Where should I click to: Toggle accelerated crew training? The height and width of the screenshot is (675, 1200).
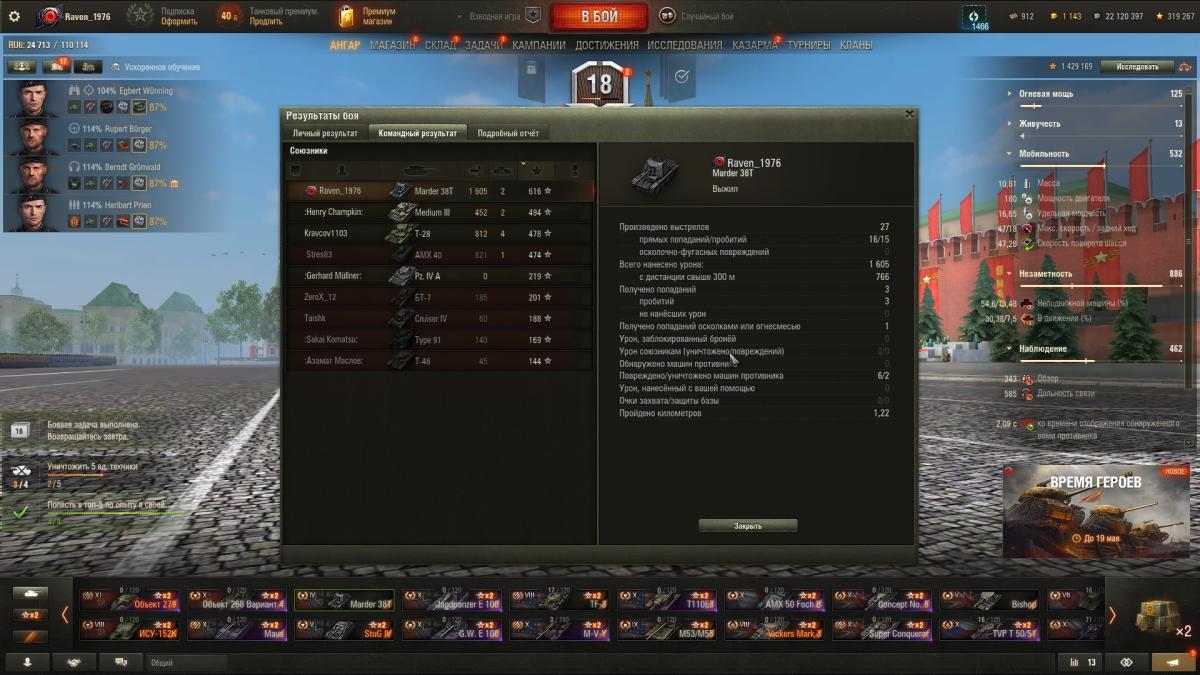click(155, 67)
